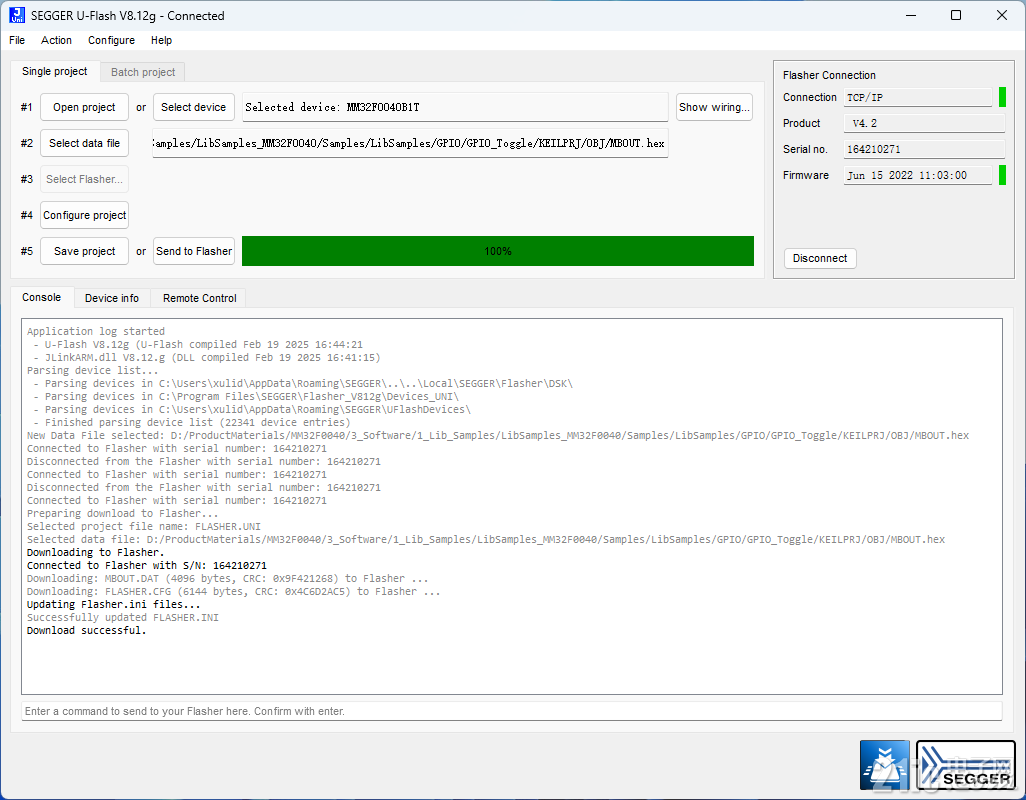Open the Remote Control tab
Viewport: 1026px width, 800px height.
(x=200, y=298)
